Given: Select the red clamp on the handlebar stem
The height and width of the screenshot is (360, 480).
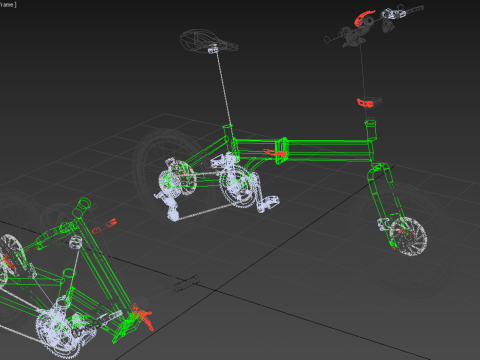Looking at the screenshot, I should click(x=365, y=102).
